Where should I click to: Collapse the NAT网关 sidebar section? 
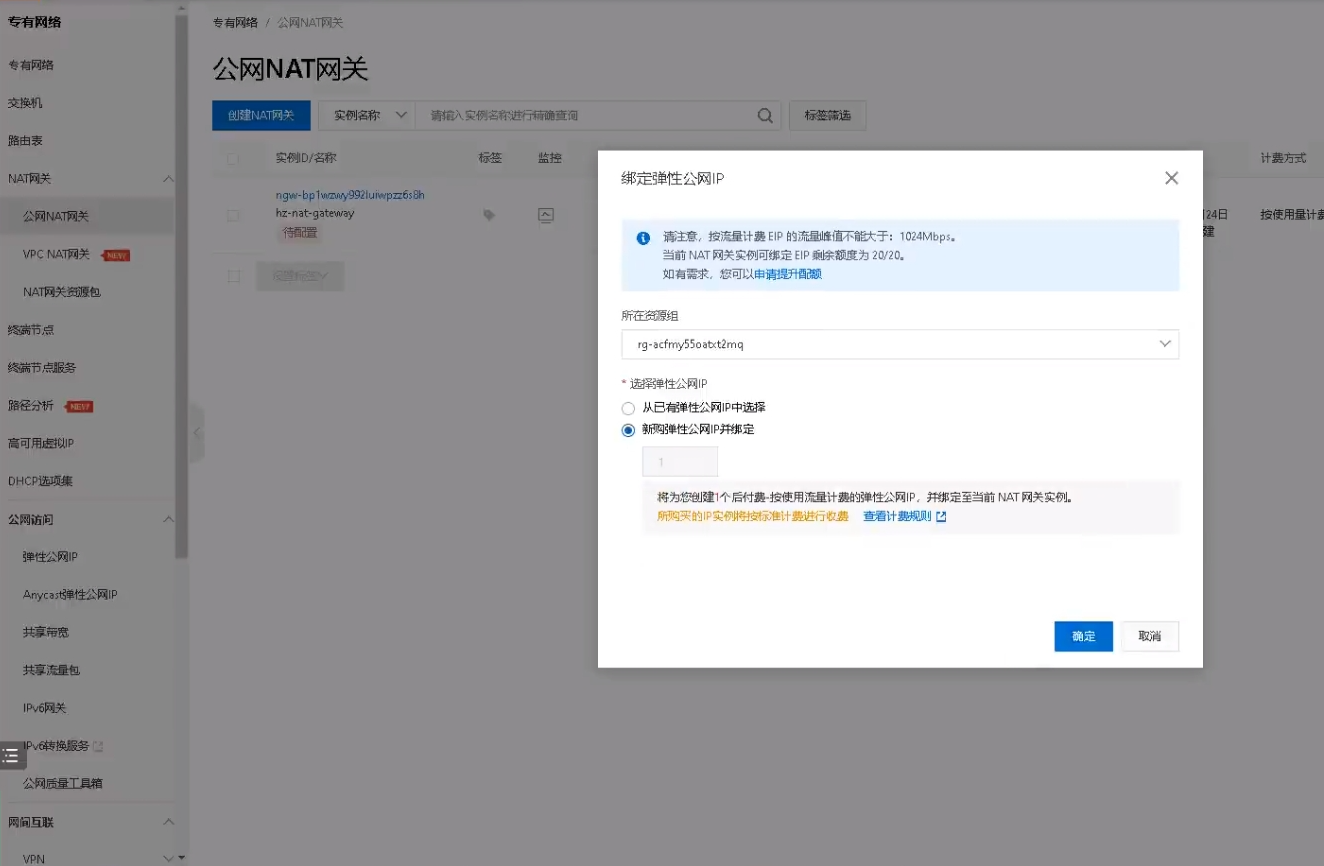point(168,179)
